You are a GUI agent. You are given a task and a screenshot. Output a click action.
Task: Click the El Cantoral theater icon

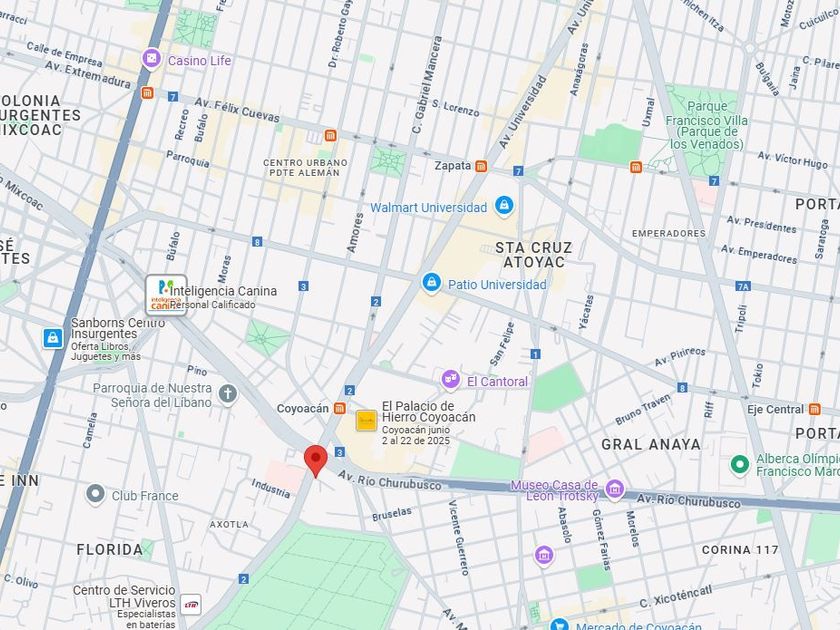(451, 380)
